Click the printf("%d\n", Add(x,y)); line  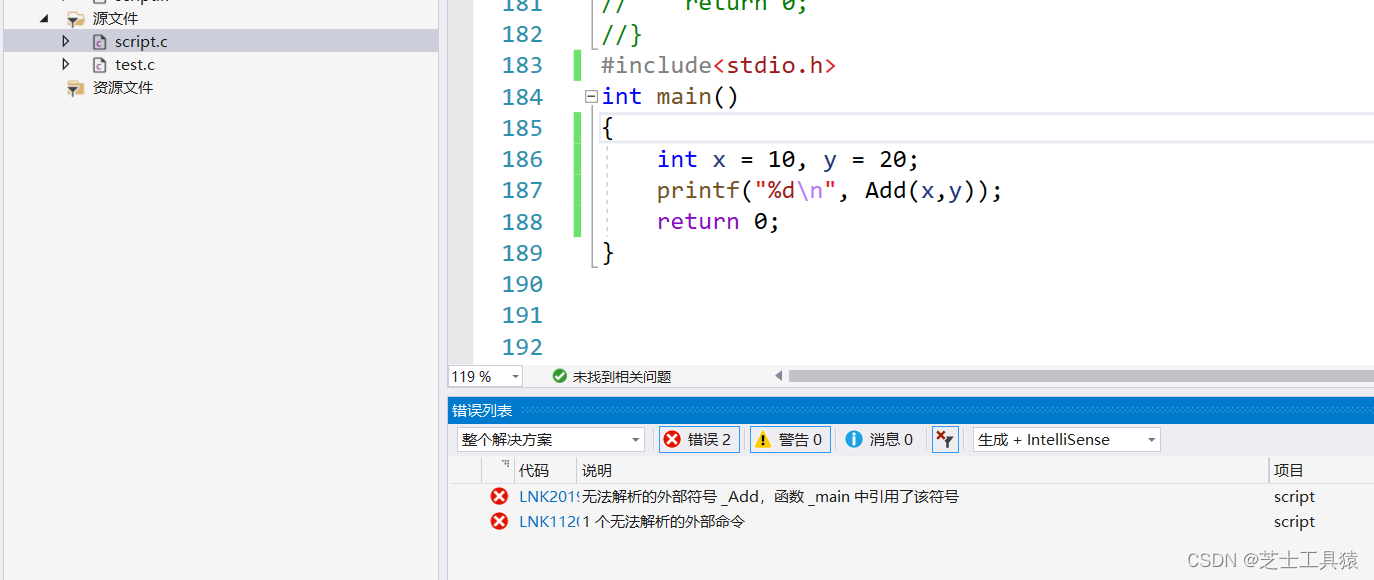[829, 190]
